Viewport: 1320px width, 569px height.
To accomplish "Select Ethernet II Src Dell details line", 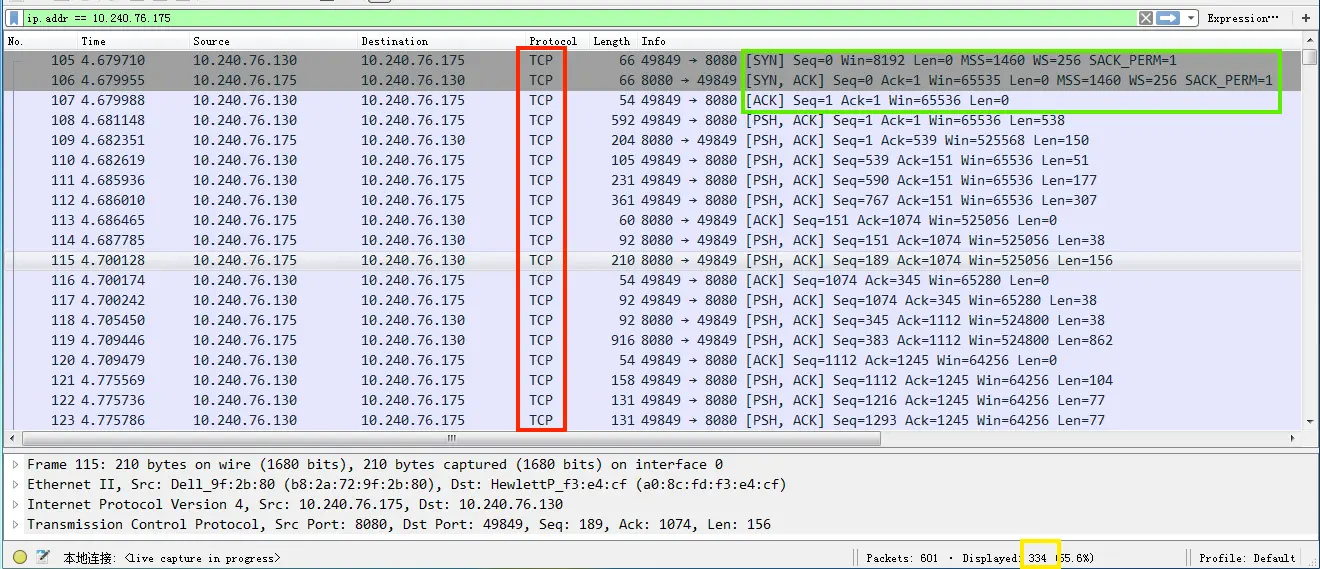I will [x=406, y=484].
